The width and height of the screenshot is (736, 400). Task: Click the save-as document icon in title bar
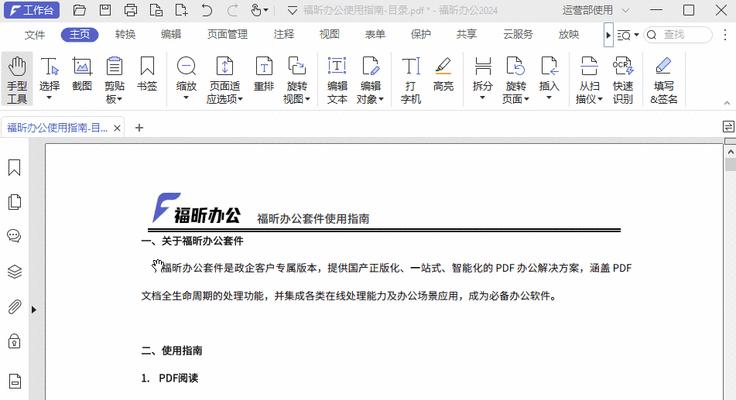pos(156,10)
